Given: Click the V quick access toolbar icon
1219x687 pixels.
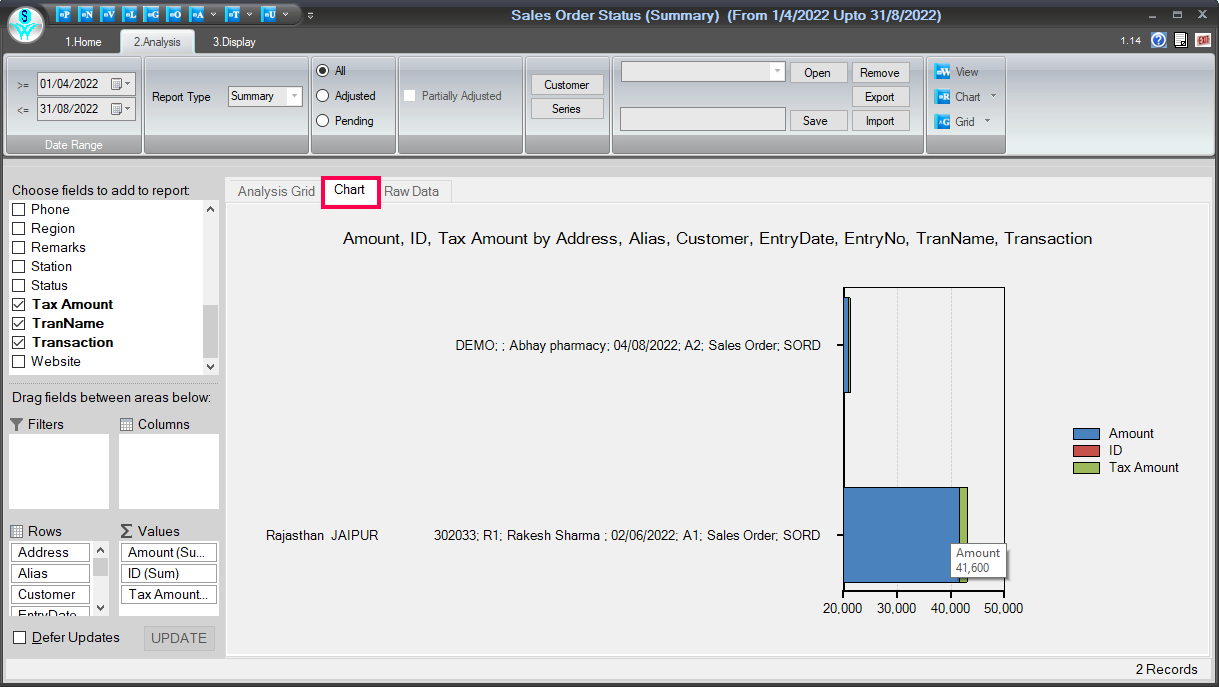Looking at the screenshot, I should [x=108, y=15].
